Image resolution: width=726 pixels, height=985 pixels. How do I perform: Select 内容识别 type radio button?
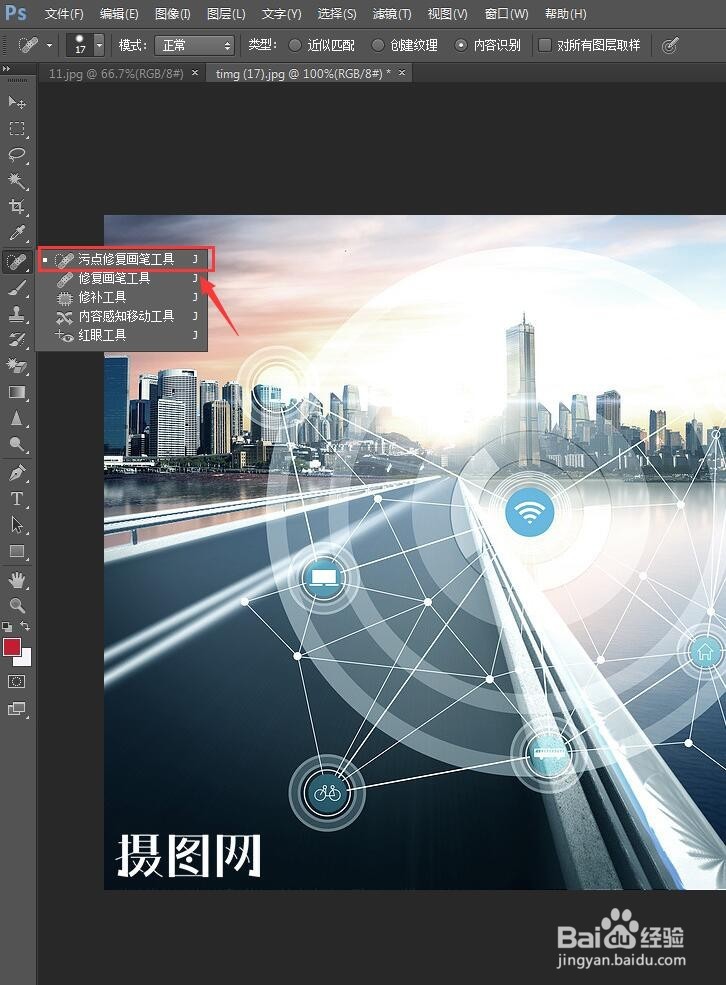tap(461, 45)
